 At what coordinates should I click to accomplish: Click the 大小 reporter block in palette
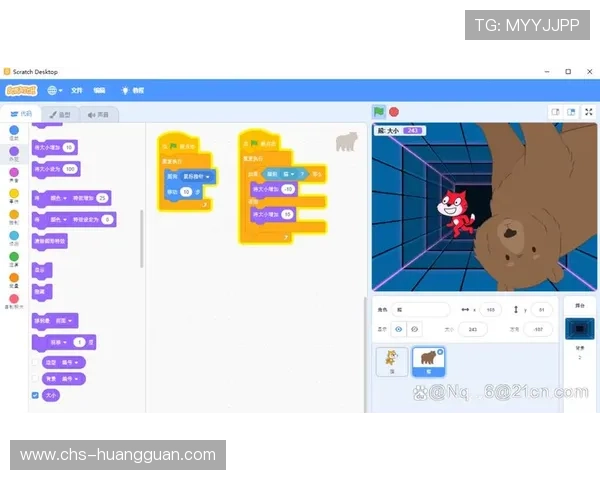click(51, 395)
